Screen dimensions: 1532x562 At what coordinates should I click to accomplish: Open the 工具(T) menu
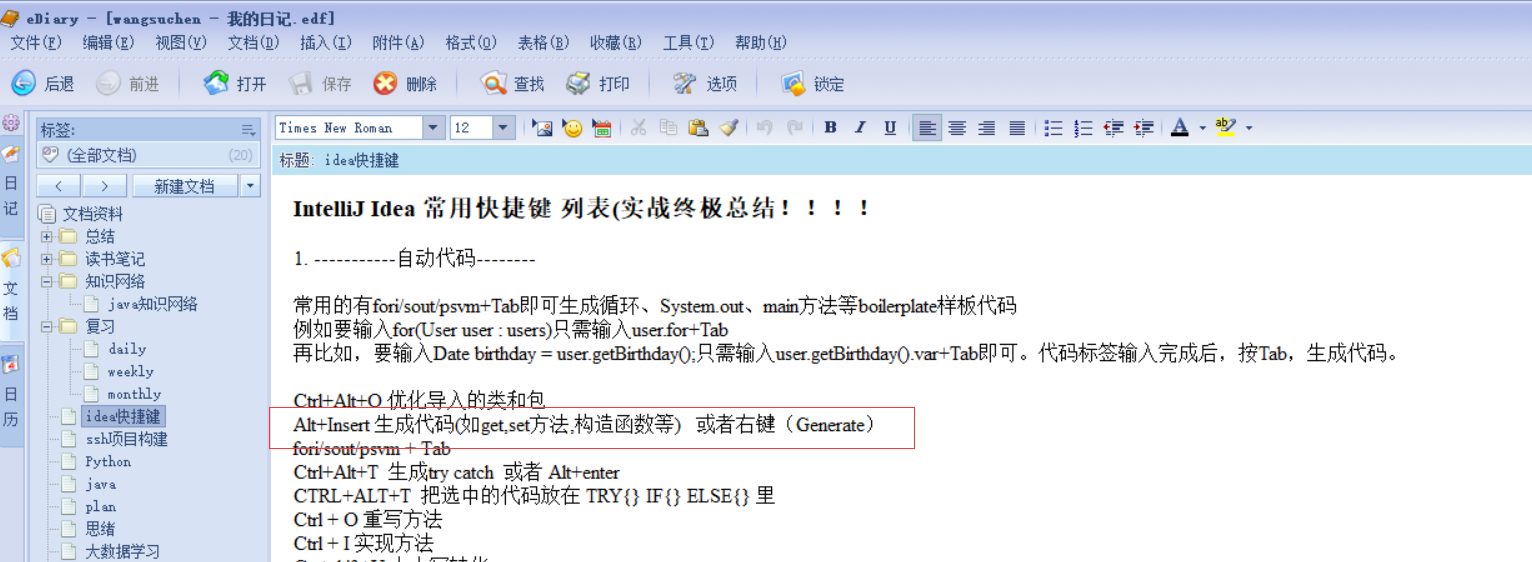click(689, 43)
